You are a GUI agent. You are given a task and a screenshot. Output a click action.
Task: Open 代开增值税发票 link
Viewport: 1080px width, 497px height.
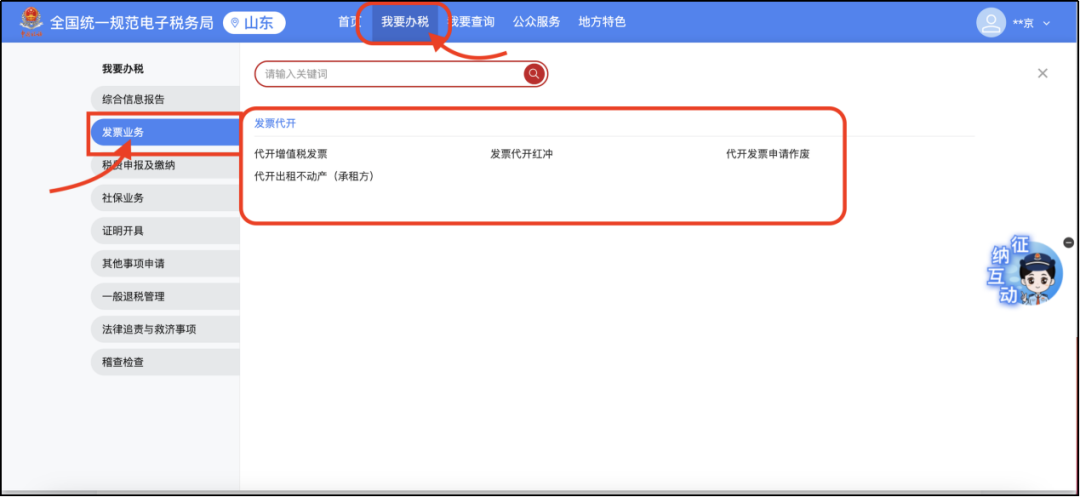coord(291,154)
